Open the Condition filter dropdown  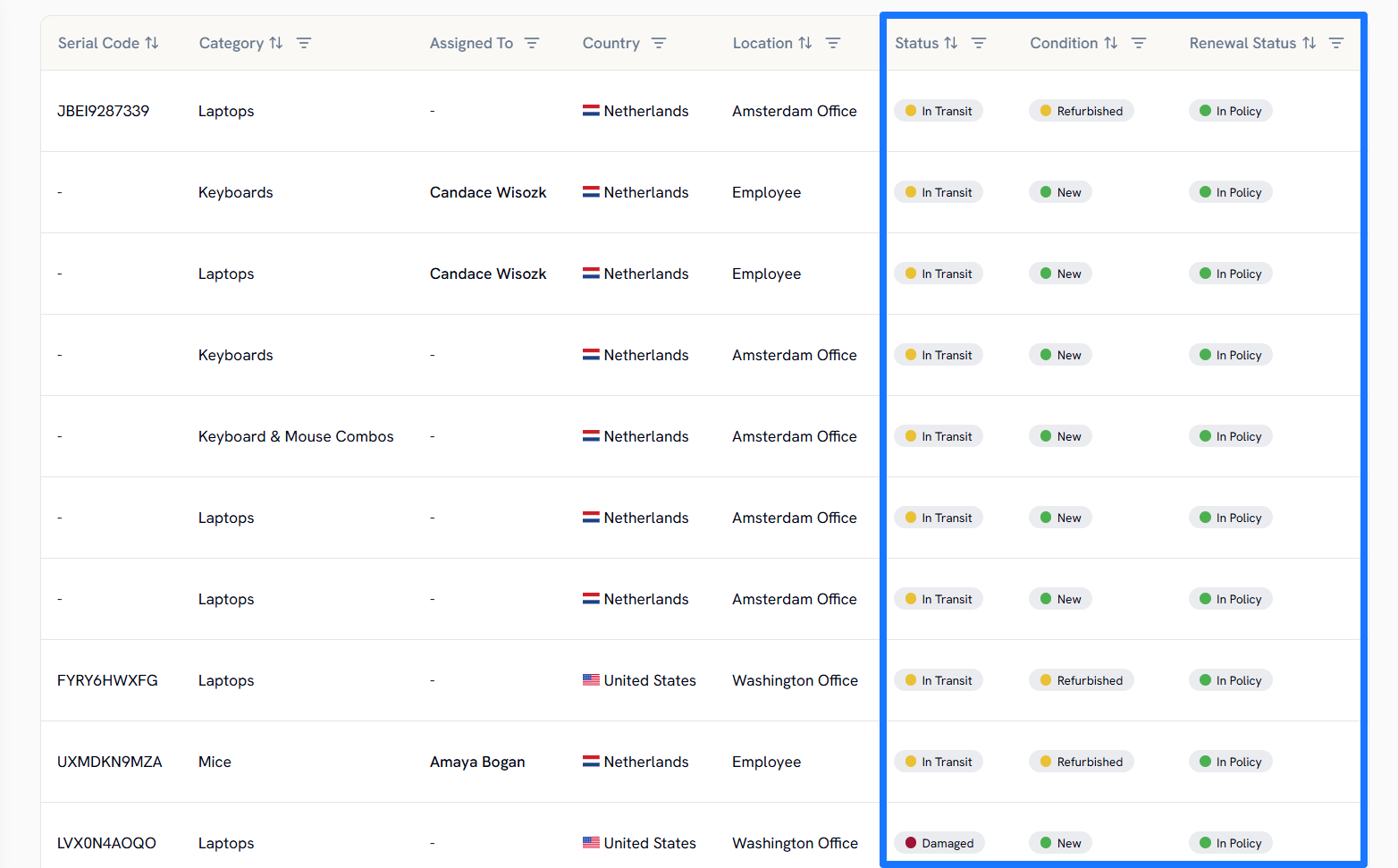pyautogui.click(x=1139, y=43)
